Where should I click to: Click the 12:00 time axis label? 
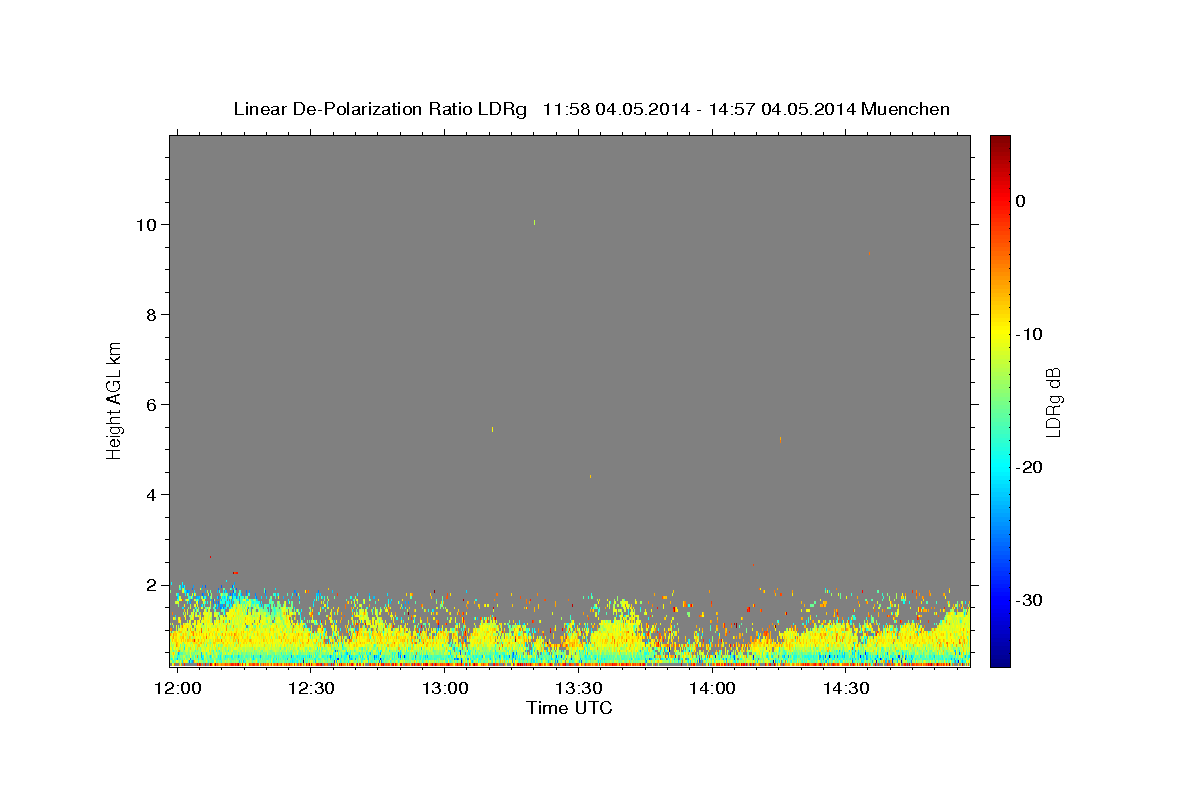point(177,688)
